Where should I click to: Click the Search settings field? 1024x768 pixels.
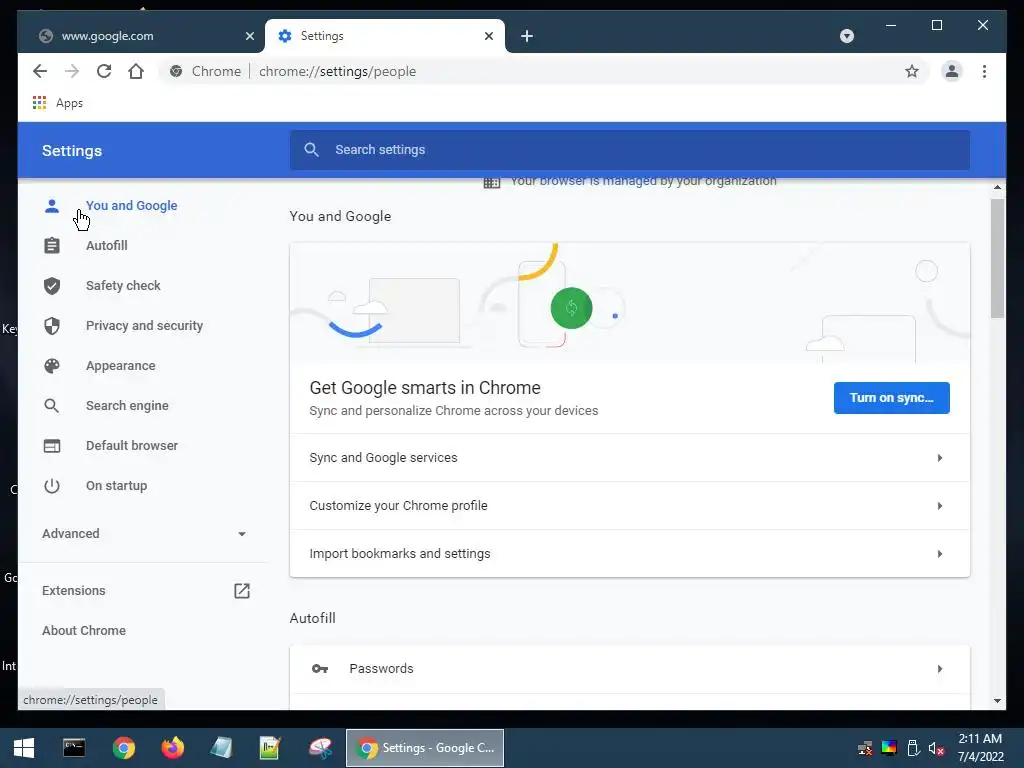(x=630, y=150)
